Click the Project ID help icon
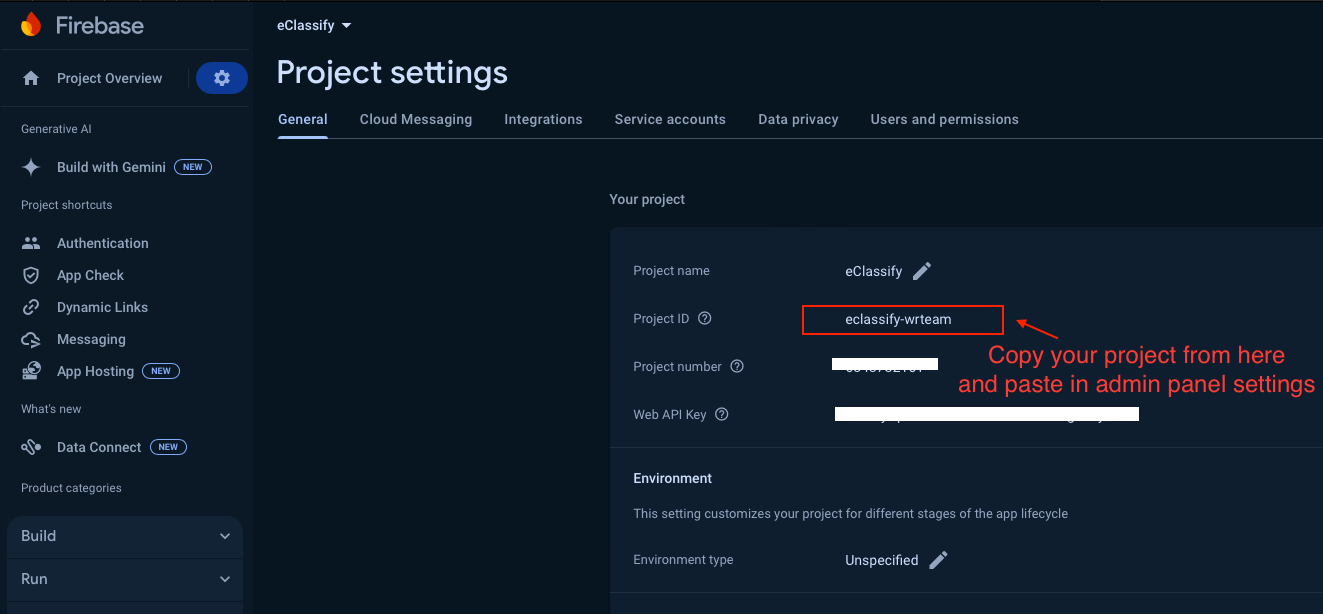1323x614 pixels. point(705,319)
